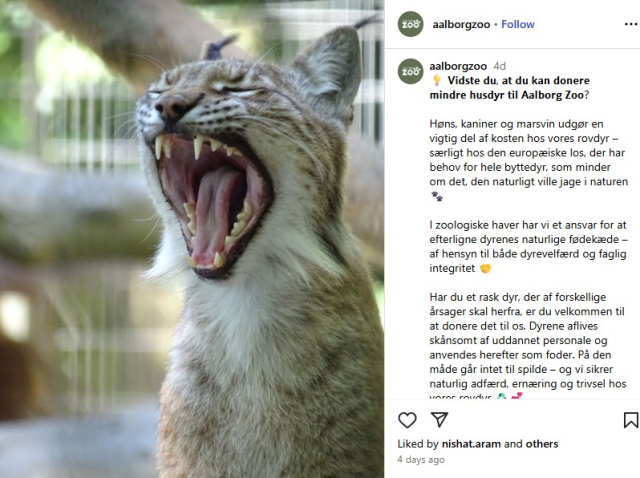Follow the aalborgzoo account
This screenshot has height=478, width=640.
(x=518, y=24)
